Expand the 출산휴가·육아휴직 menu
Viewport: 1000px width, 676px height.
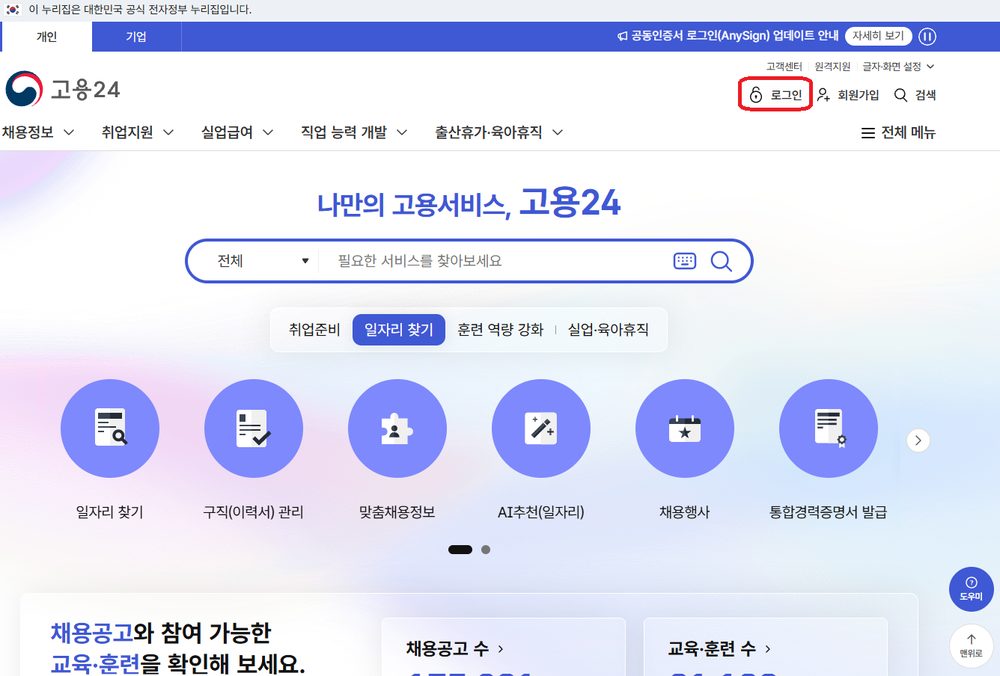click(x=499, y=133)
